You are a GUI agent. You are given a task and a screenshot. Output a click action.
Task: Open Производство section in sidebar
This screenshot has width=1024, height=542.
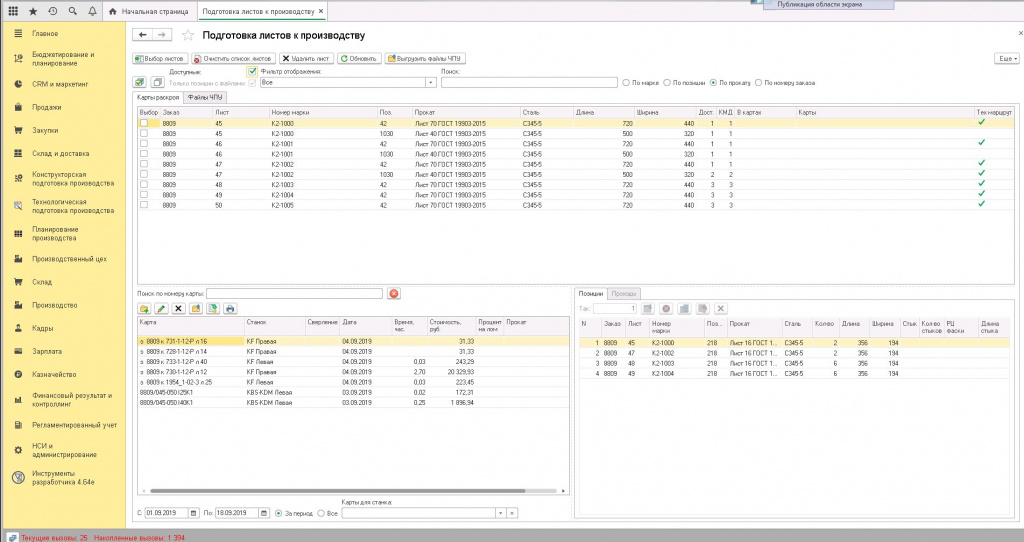point(54,305)
